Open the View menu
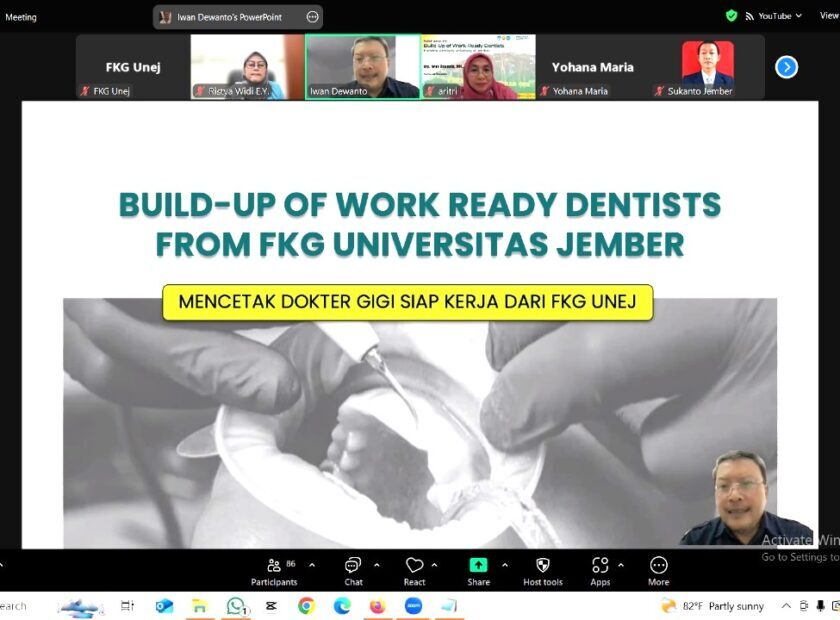 (829, 16)
